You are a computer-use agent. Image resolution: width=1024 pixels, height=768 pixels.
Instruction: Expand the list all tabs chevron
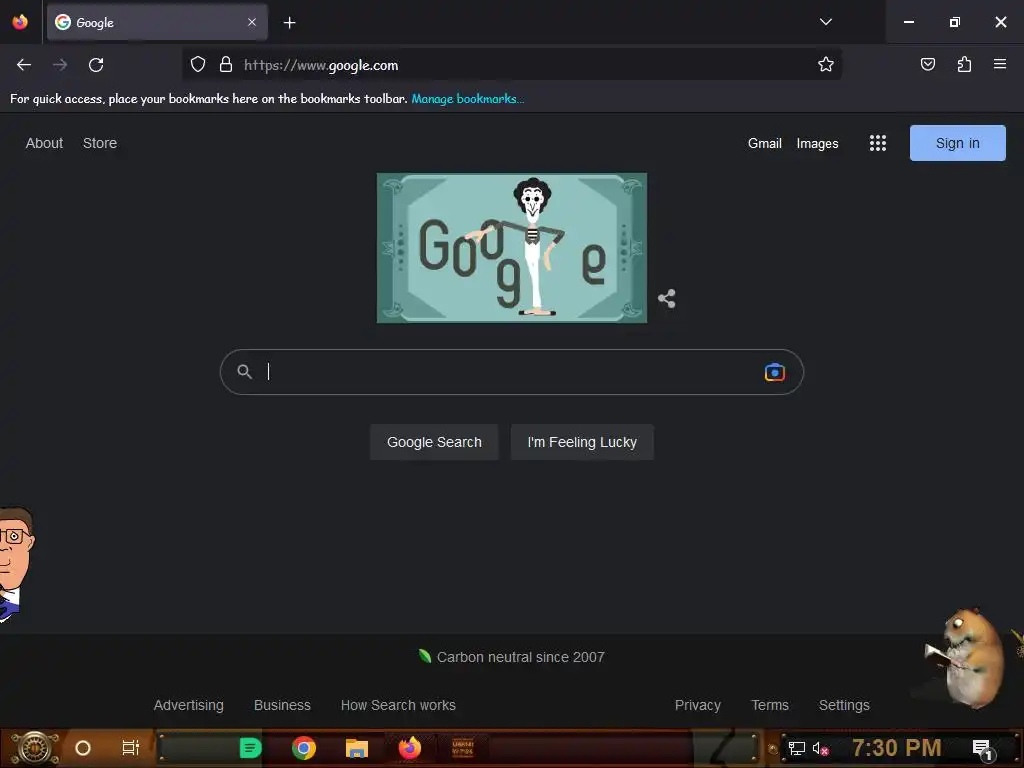click(x=825, y=22)
